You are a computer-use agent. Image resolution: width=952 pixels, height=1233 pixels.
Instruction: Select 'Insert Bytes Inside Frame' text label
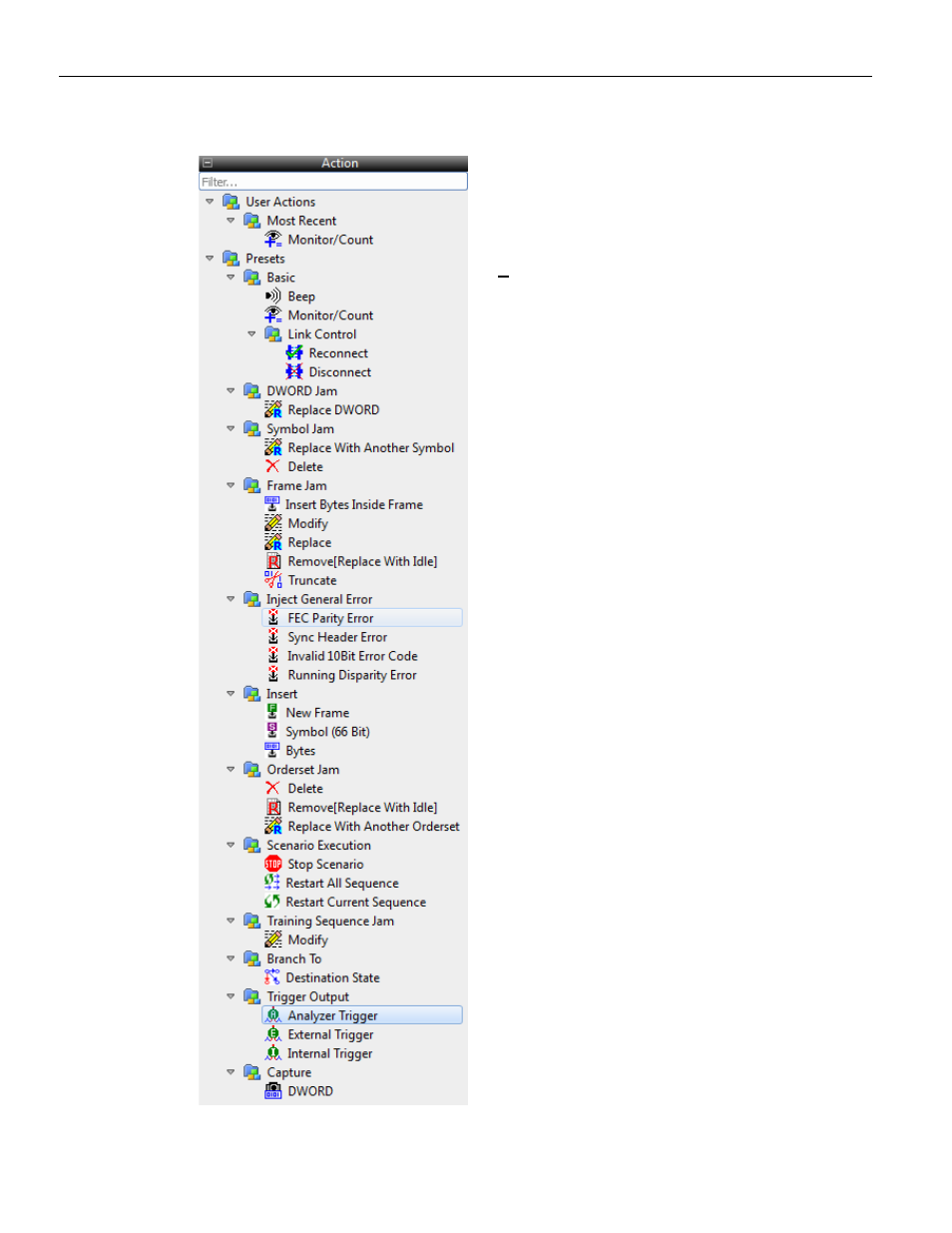353,505
